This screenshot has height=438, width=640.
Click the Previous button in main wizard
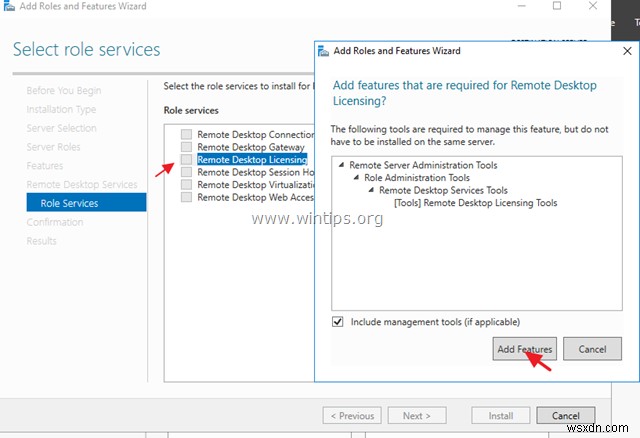click(x=352, y=416)
